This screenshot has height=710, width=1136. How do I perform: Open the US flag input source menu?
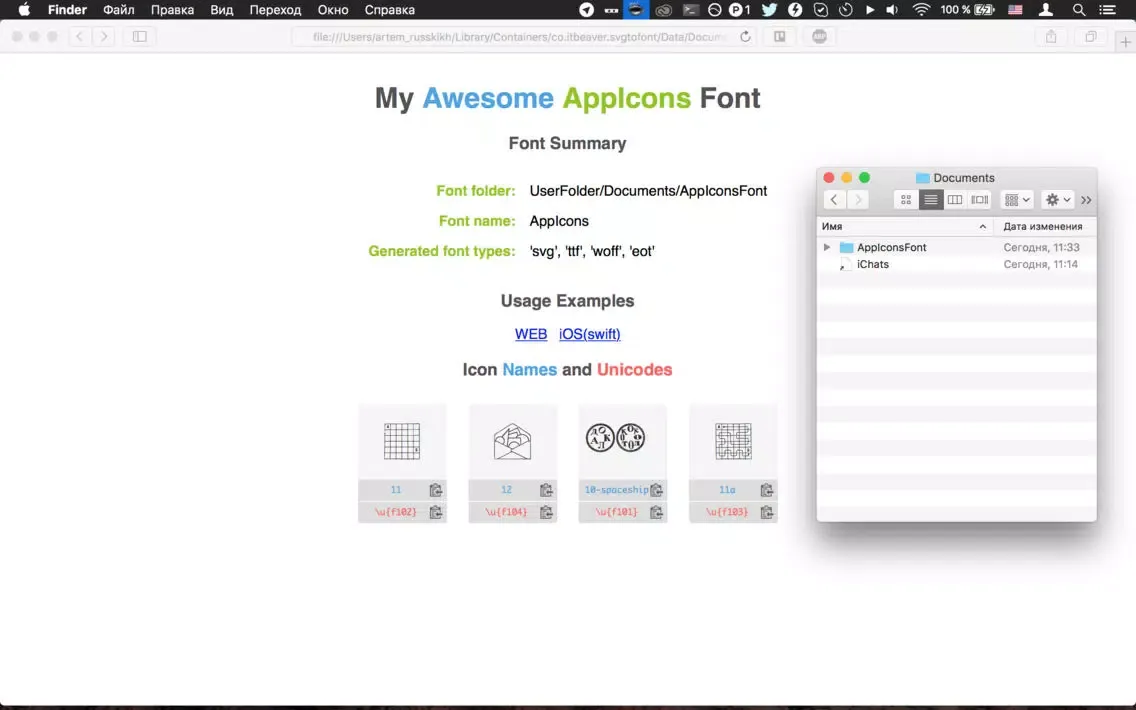click(x=1016, y=9)
